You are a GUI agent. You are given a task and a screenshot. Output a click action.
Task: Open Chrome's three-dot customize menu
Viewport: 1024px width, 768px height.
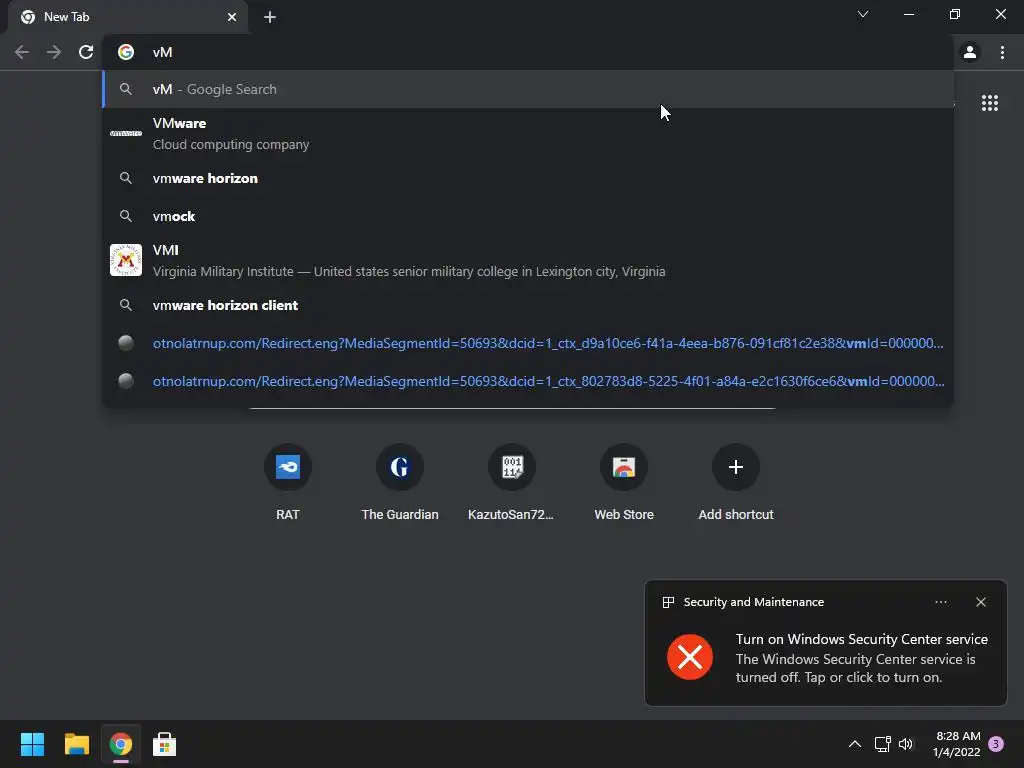(x=1002, y=52)
